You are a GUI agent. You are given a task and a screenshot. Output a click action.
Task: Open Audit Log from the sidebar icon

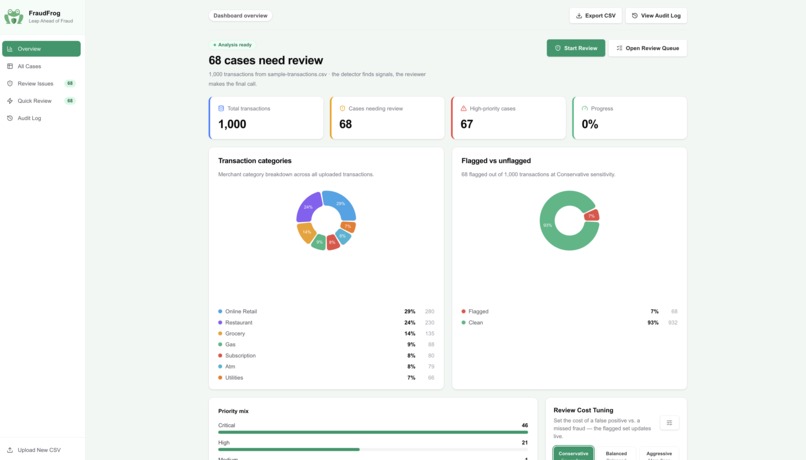[x=10, y=118]
